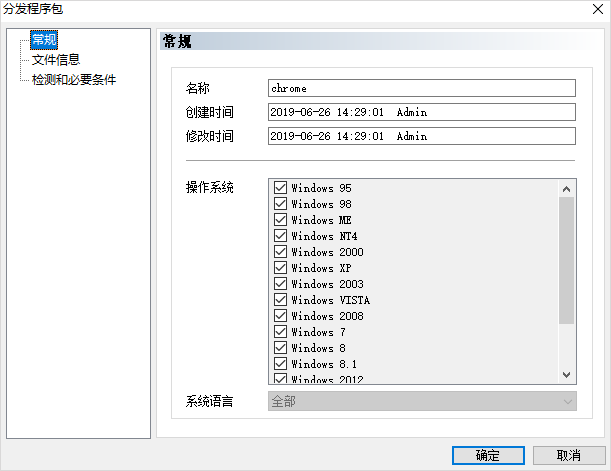Toggle the Windows 98 checkbox
This screenshot has height=471, width=611.
(x=280, y=204)
